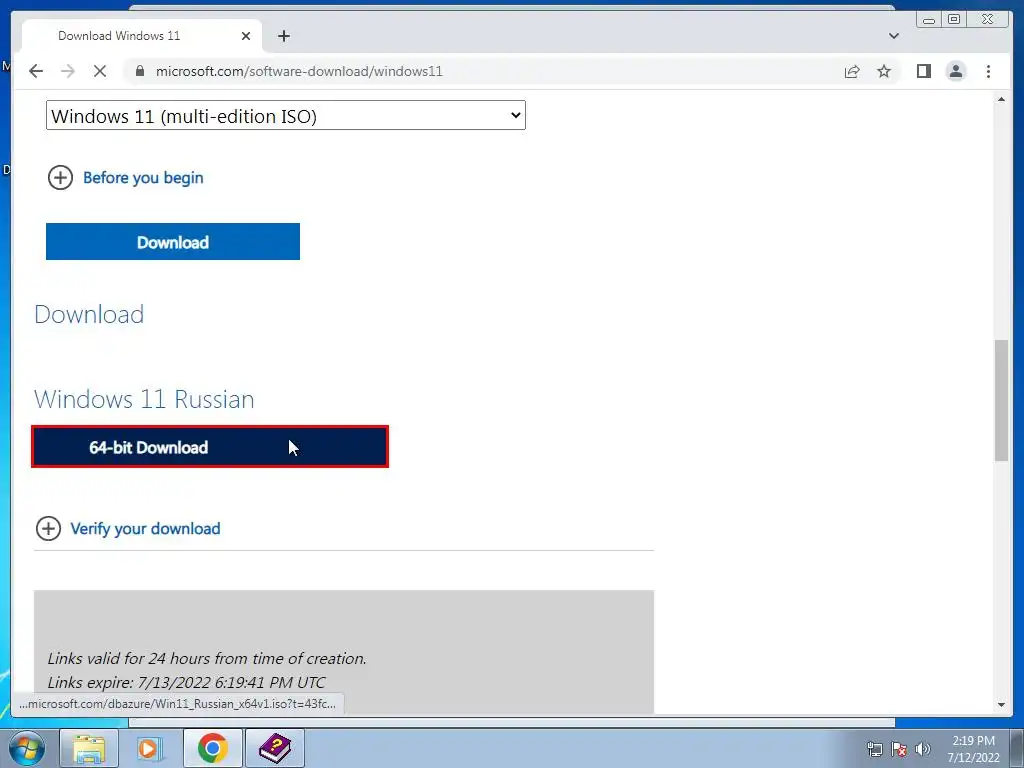Screen dimensions: 1024x768
Task: Click the network tray icon
Action: [874, 749]
